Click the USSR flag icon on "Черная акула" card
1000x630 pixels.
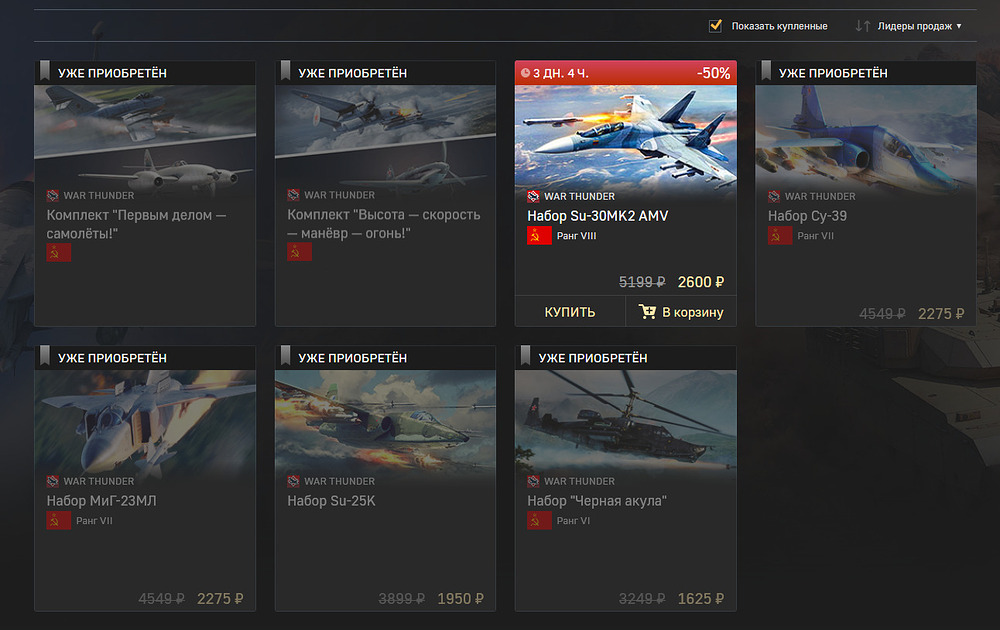[x=539, y=521]
